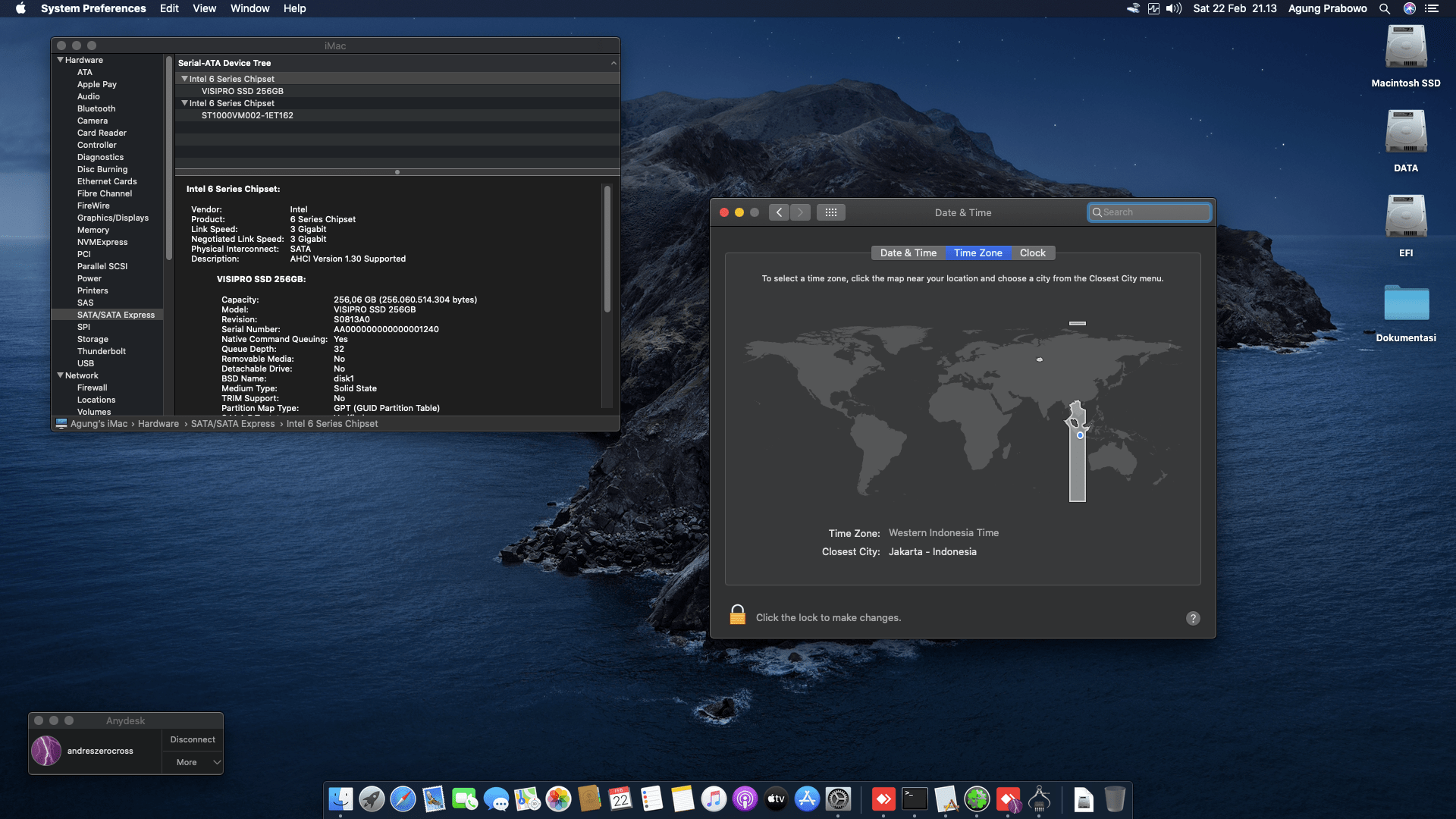The width and height of the screenshot is (1456, 819).
Task: Open Apple TV from the dock
Action: coord(776,799)
